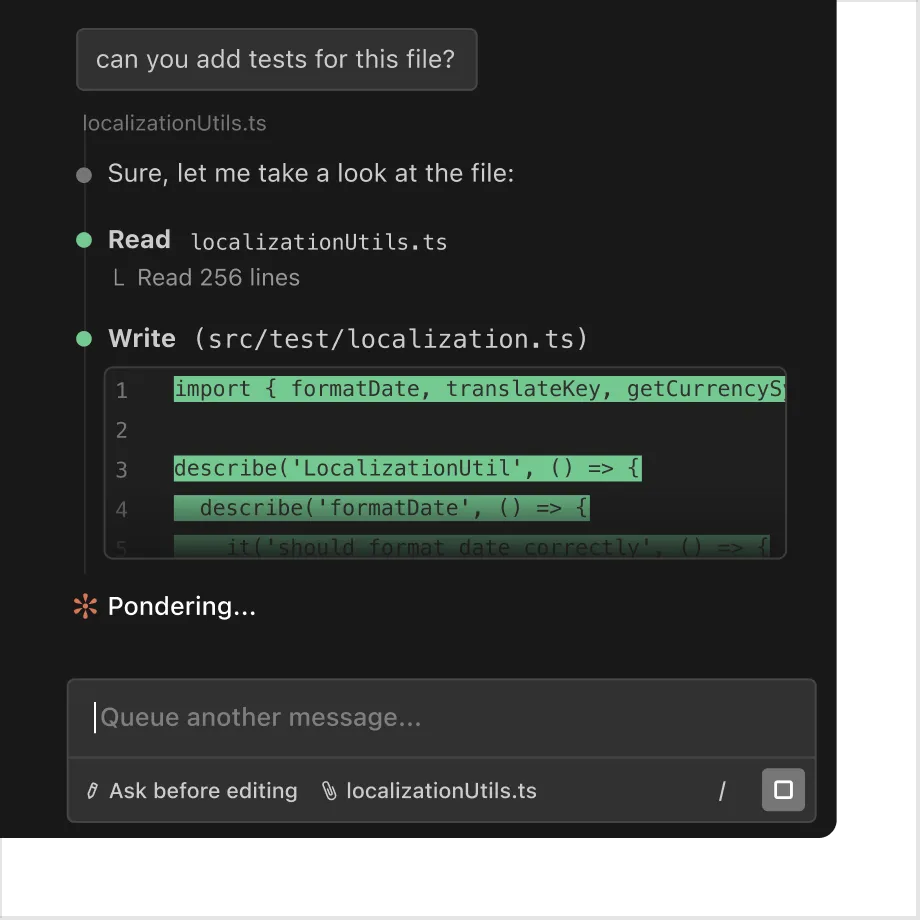
Task: Click the green status dot beside Read
Action: pos(84,240)
